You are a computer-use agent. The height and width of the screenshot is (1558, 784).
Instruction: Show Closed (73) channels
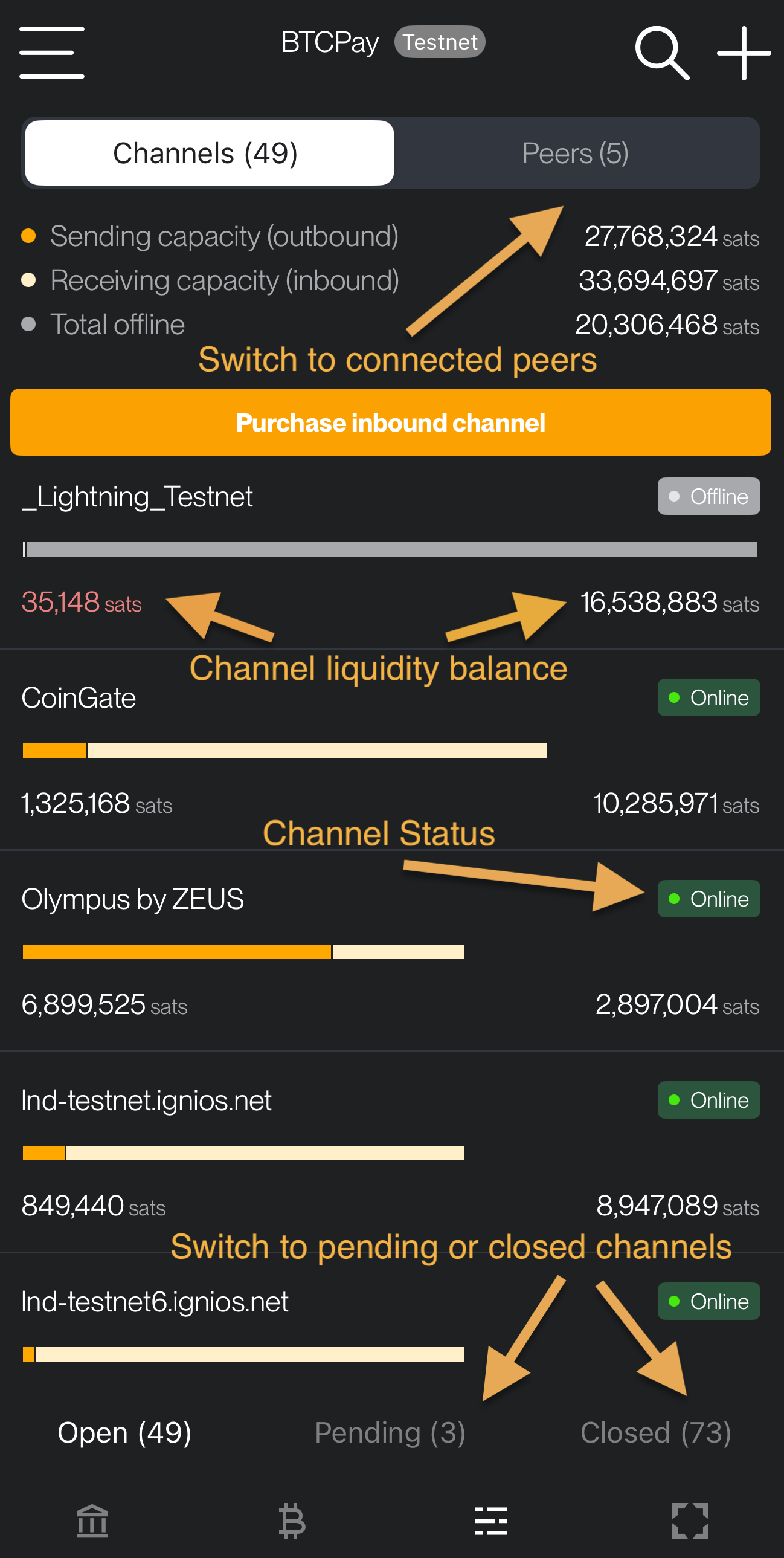(655, 1432)
